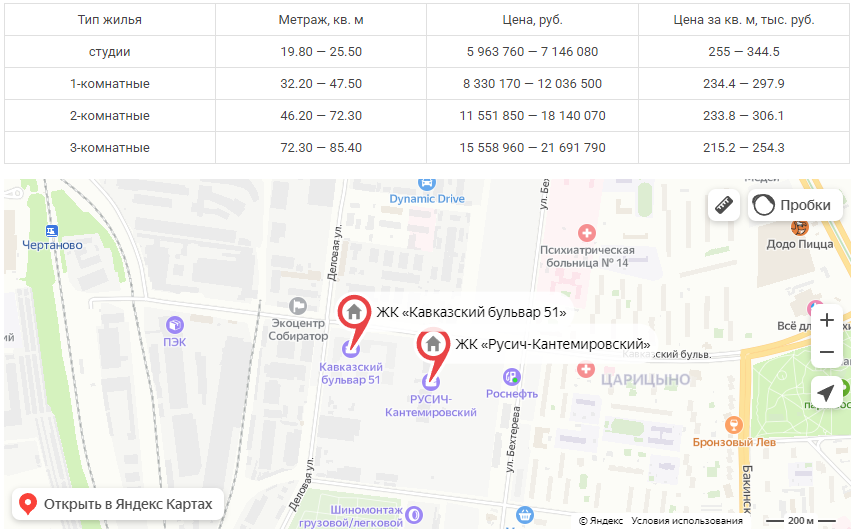Select the ruler distance measurement tool
854x532 pixels.
pyautogui.click(x=724, y=205)
